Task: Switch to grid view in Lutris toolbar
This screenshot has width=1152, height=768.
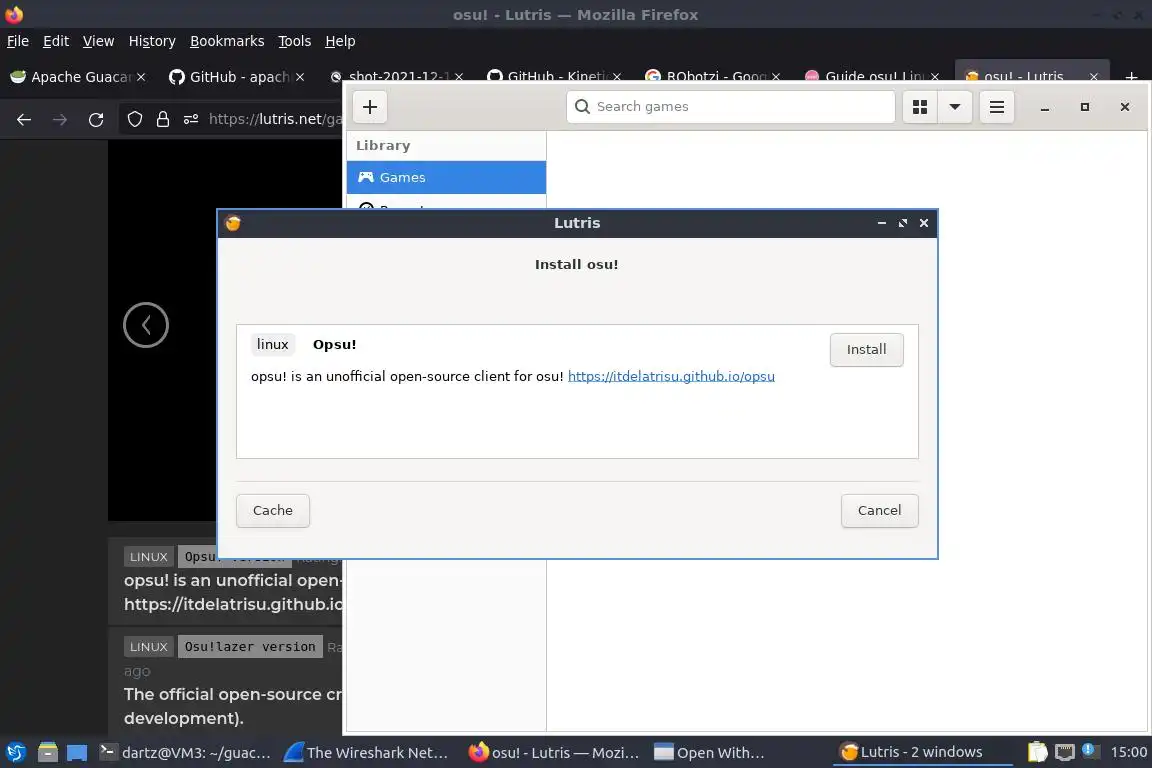Action: (x=920, y=107)
